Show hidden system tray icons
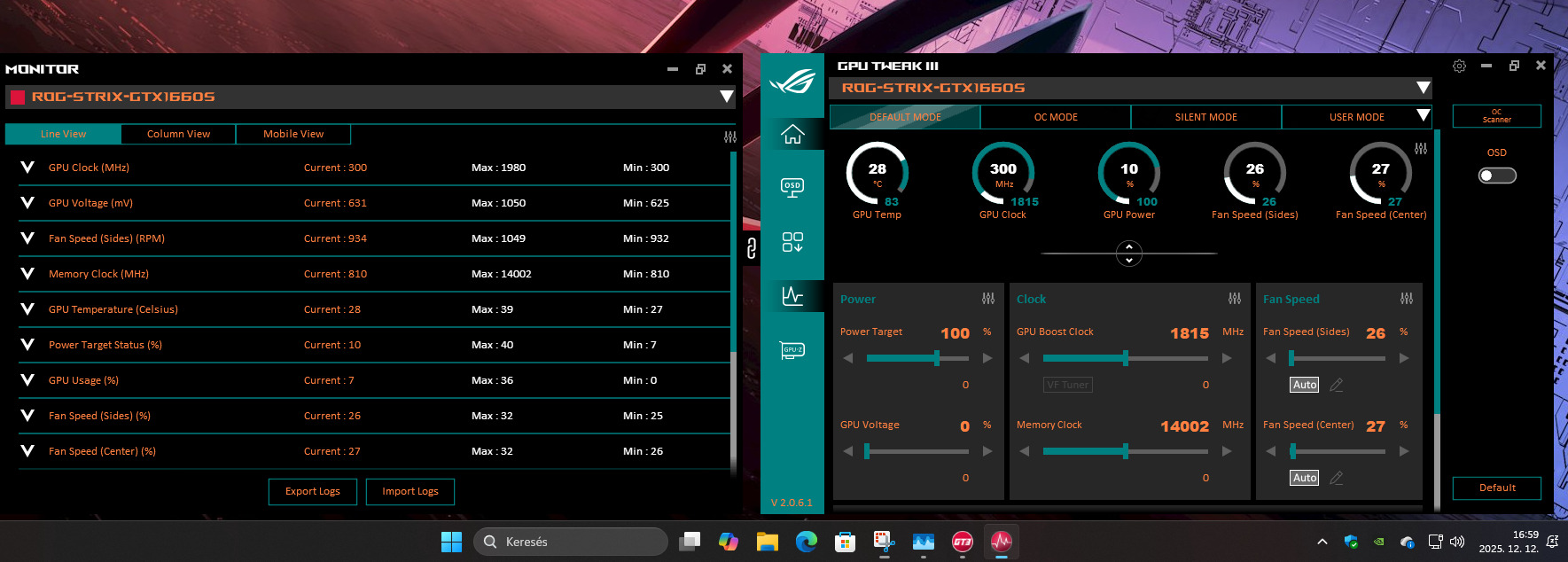The image size is (1568, 562). point(1322,542)
